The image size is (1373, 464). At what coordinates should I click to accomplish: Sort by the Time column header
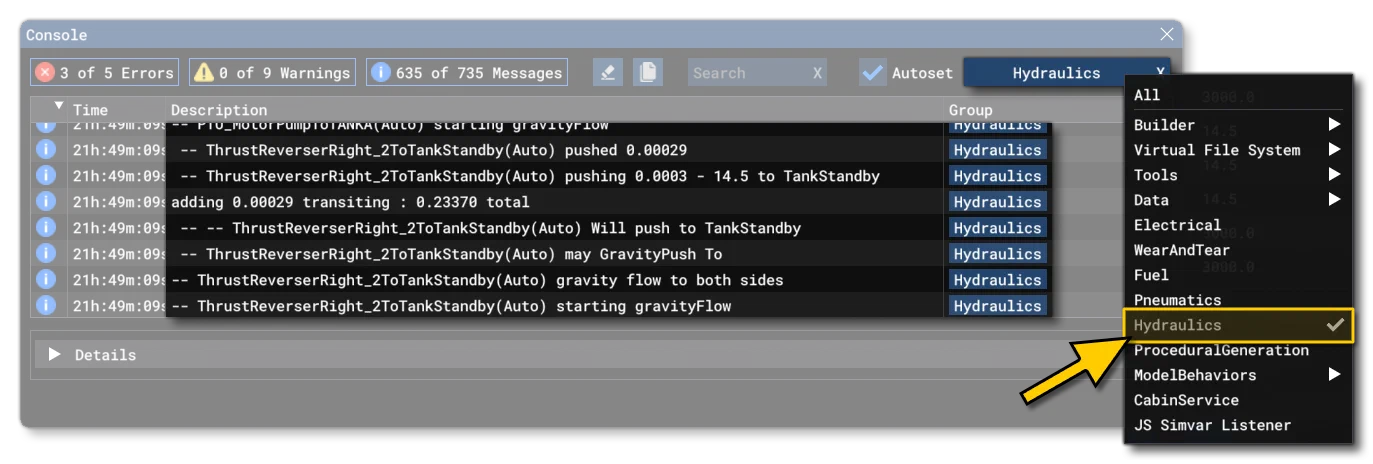point(90,110)
